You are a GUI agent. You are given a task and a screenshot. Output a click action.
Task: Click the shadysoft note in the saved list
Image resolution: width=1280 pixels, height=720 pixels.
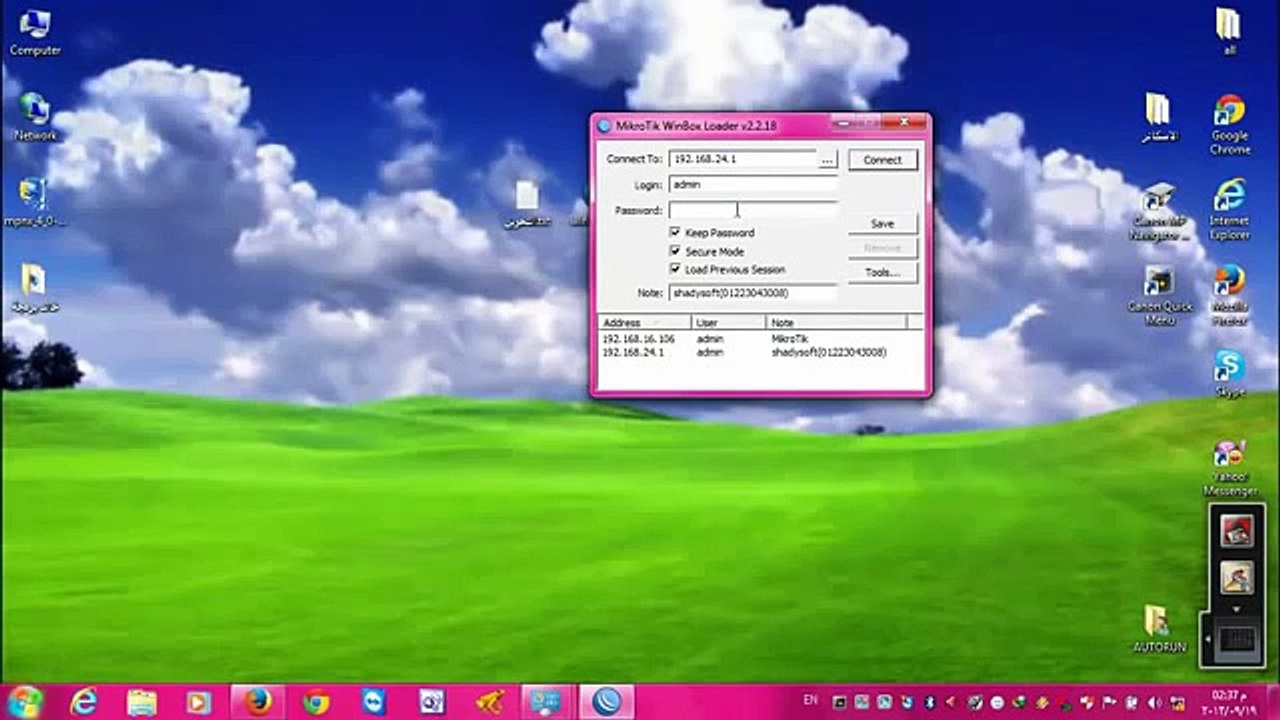point(828,352)
